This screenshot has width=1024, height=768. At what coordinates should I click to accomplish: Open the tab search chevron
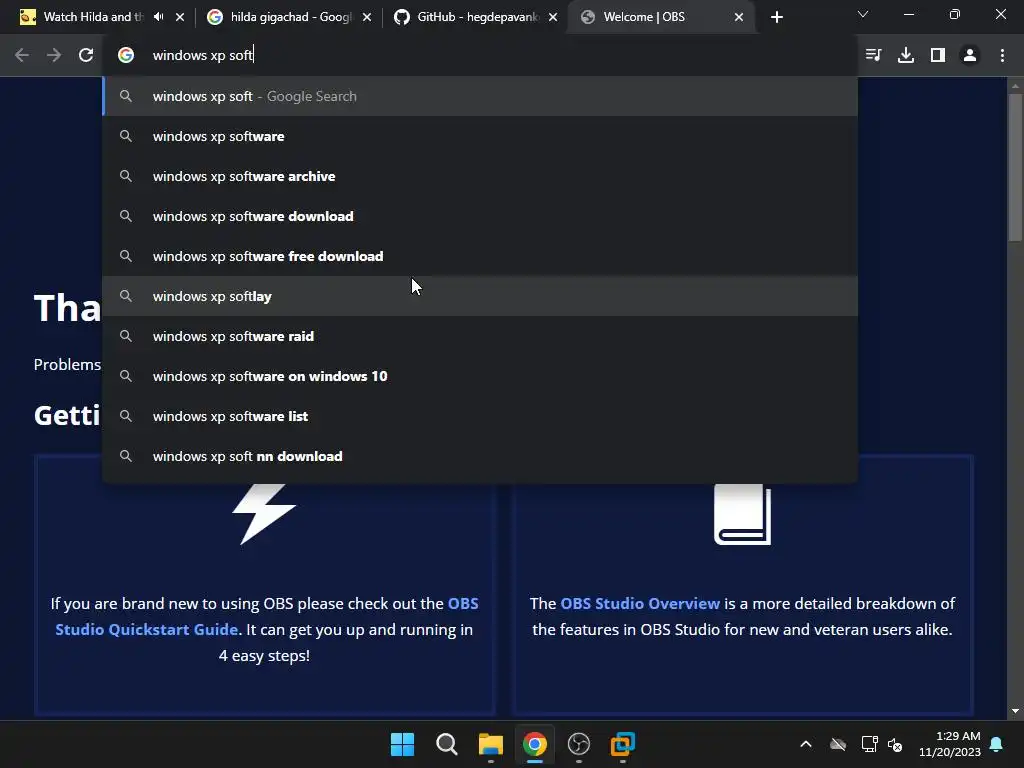coord(863,14)
